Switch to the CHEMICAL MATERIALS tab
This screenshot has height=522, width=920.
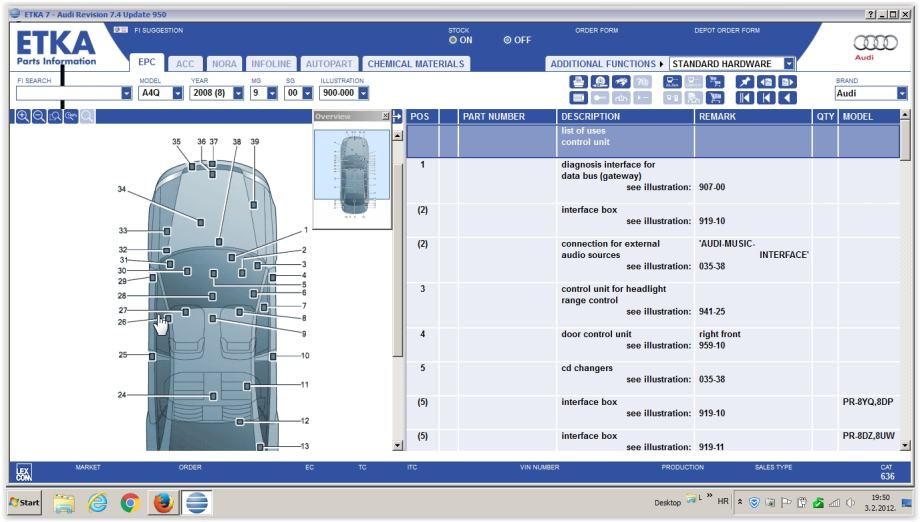click(x=416, y=64)
